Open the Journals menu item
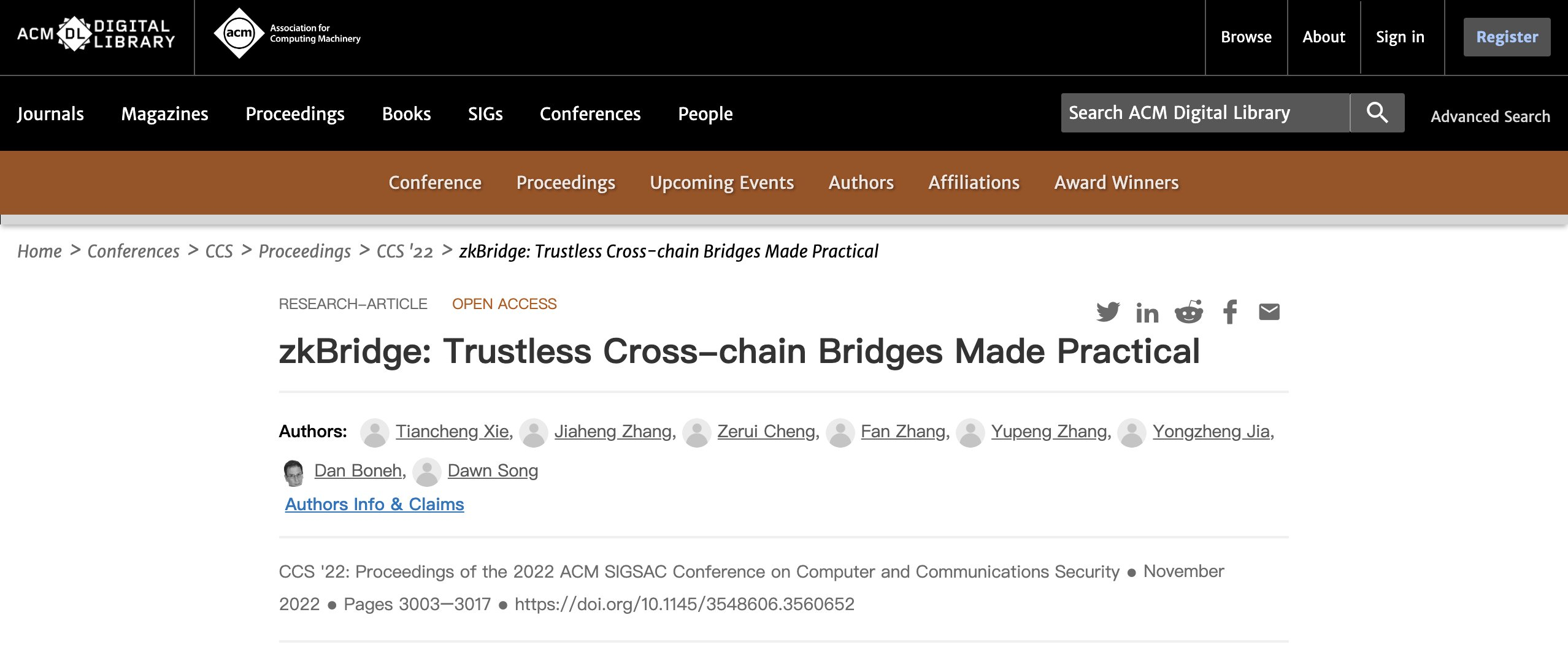The width and height of the screenshot is (1568, 650). coord(50,114)
